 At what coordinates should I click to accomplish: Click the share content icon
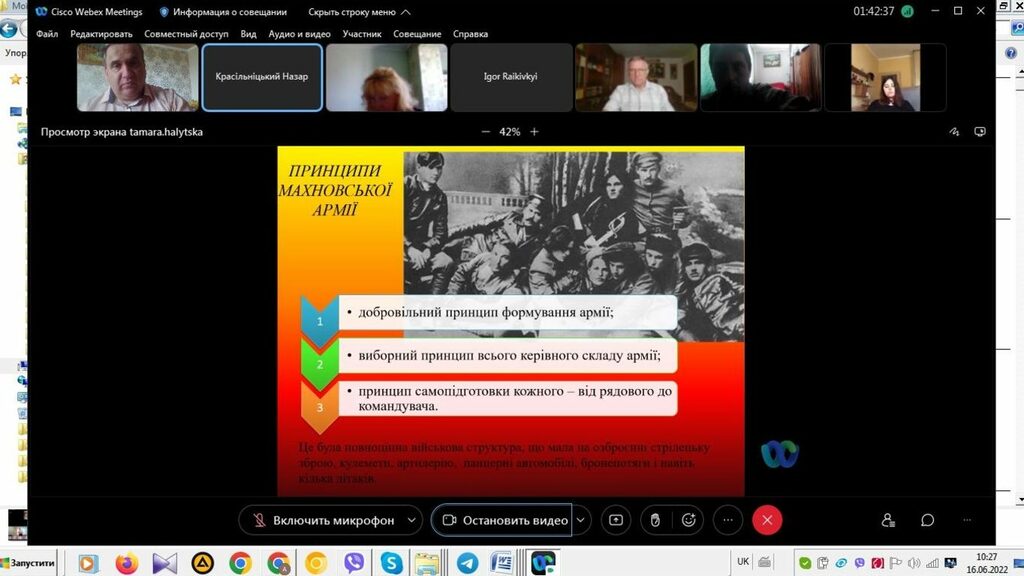pyautogui.click(x=616, y=520)
